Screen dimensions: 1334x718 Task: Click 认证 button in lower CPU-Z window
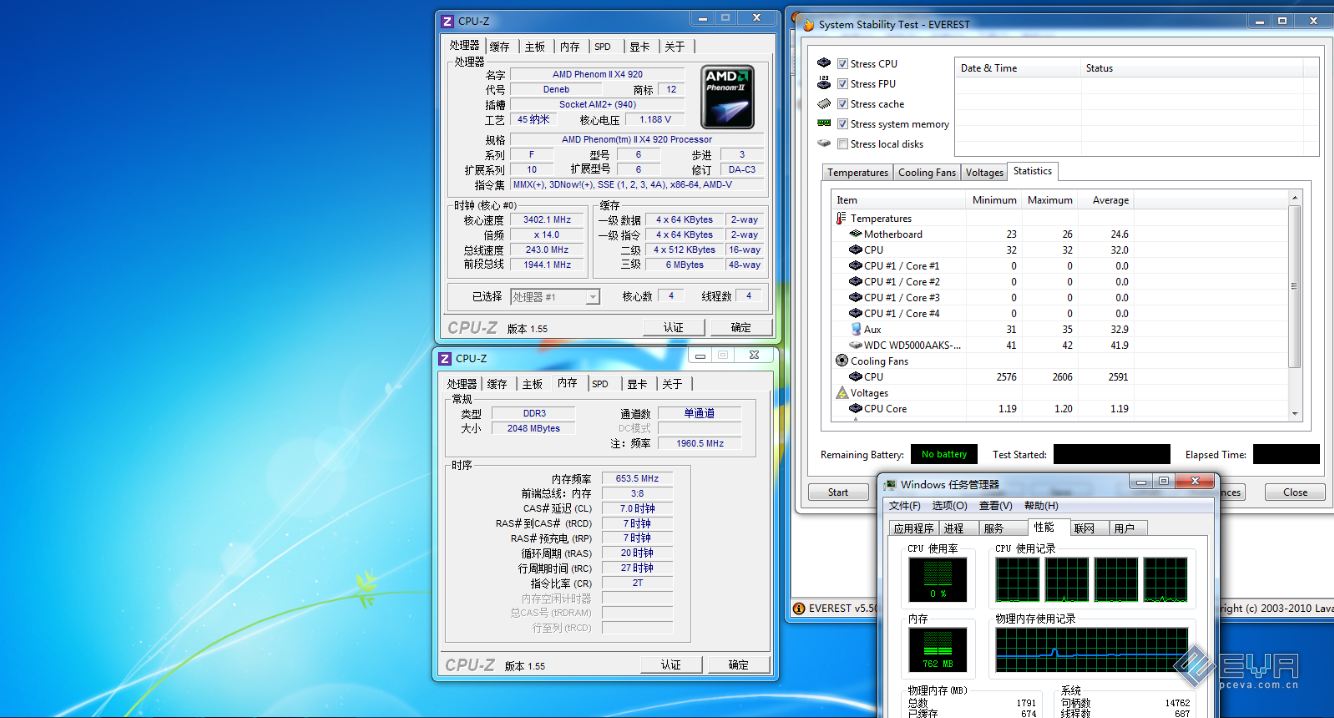[x=671, y=665]
